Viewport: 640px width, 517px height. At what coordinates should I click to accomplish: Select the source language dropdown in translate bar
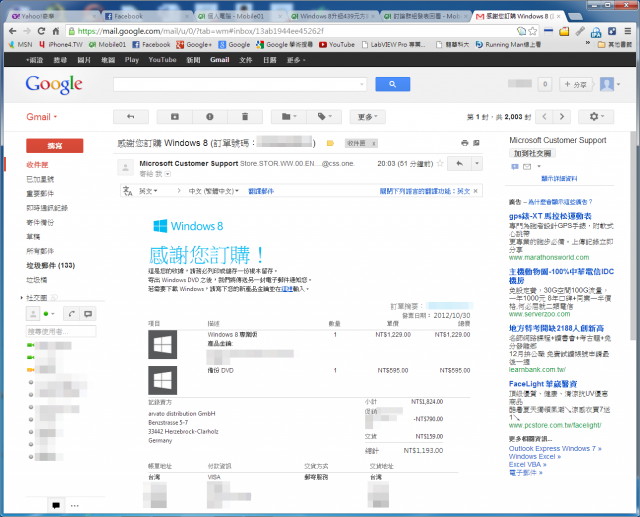point(148,191)
